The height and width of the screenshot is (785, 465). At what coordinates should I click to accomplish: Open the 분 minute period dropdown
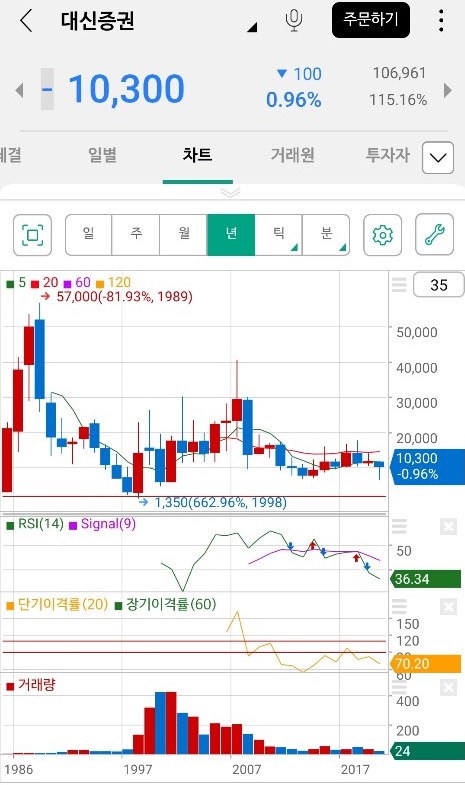pyautogui.click(x=326, y=235)
